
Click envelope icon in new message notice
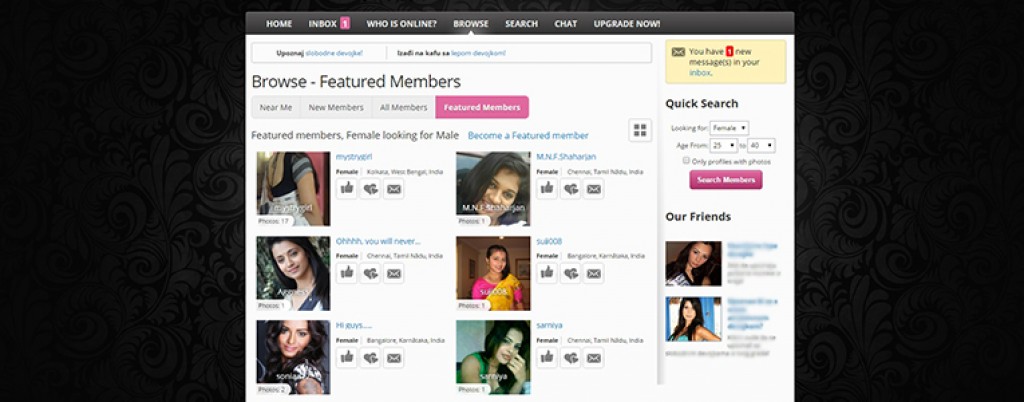[678, 52]
